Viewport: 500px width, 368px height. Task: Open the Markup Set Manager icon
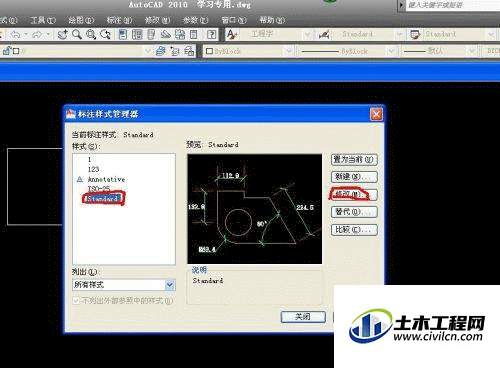tap(180, 34)
